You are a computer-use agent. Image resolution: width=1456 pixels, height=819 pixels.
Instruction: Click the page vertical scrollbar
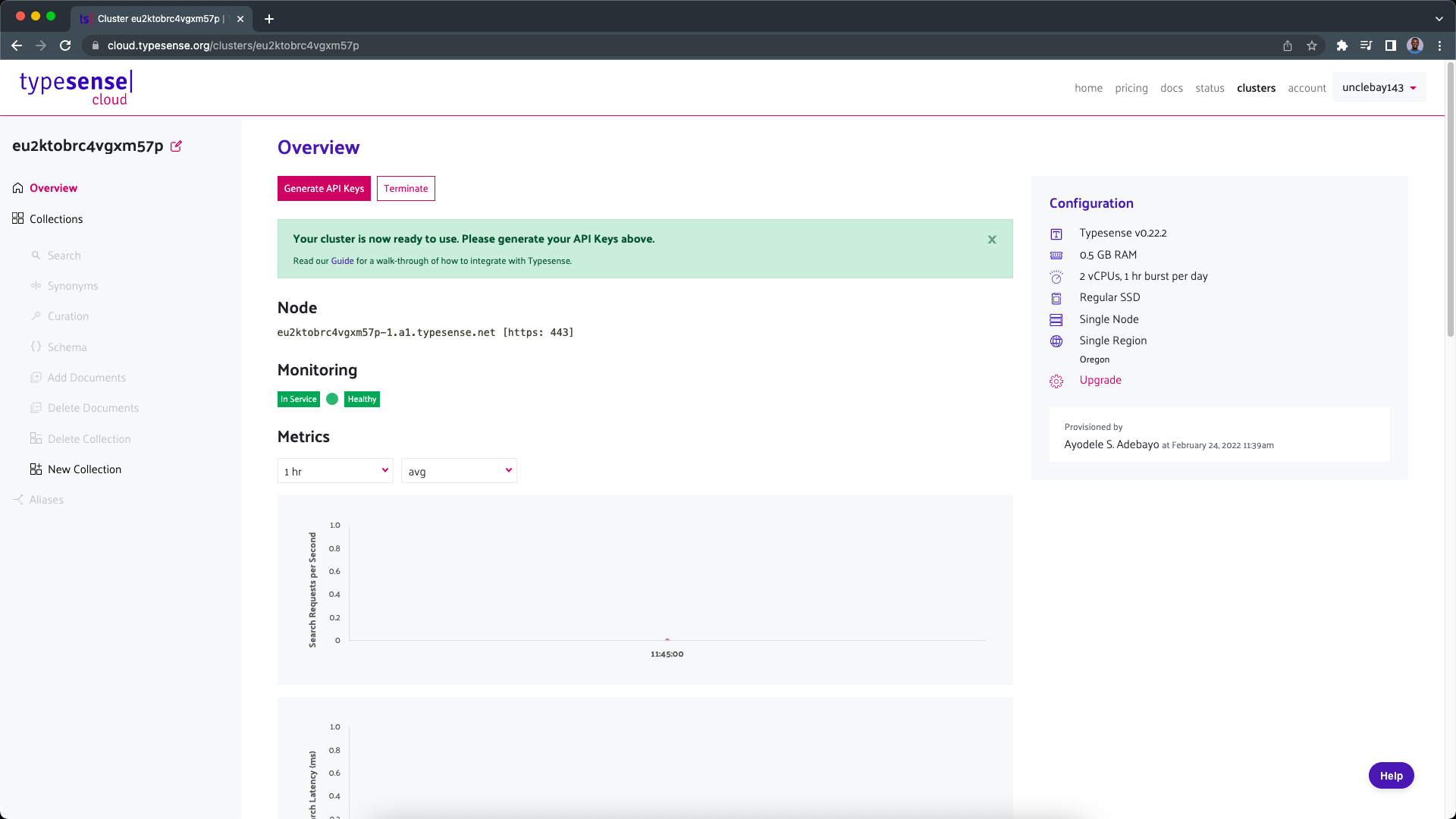[1450, 200]
